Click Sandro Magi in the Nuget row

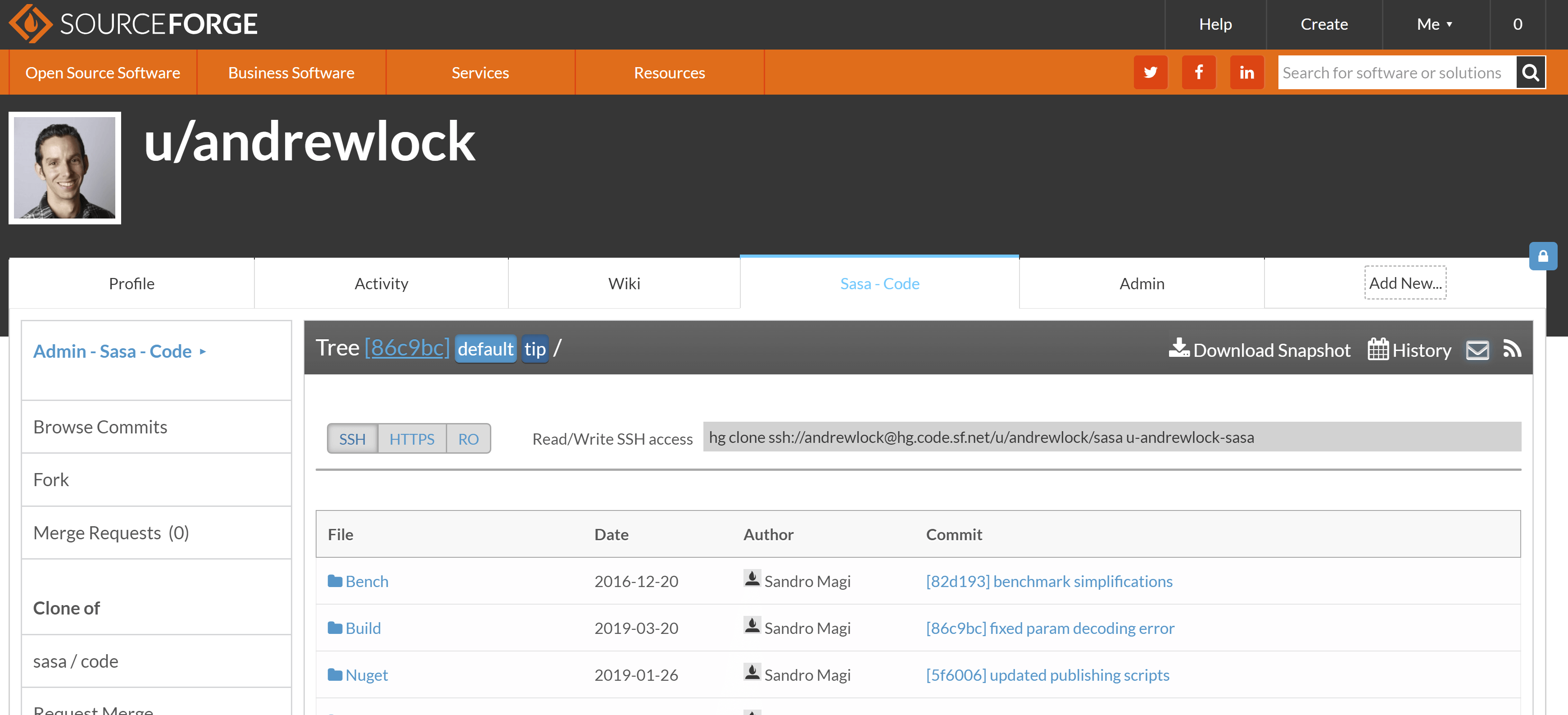807,675
